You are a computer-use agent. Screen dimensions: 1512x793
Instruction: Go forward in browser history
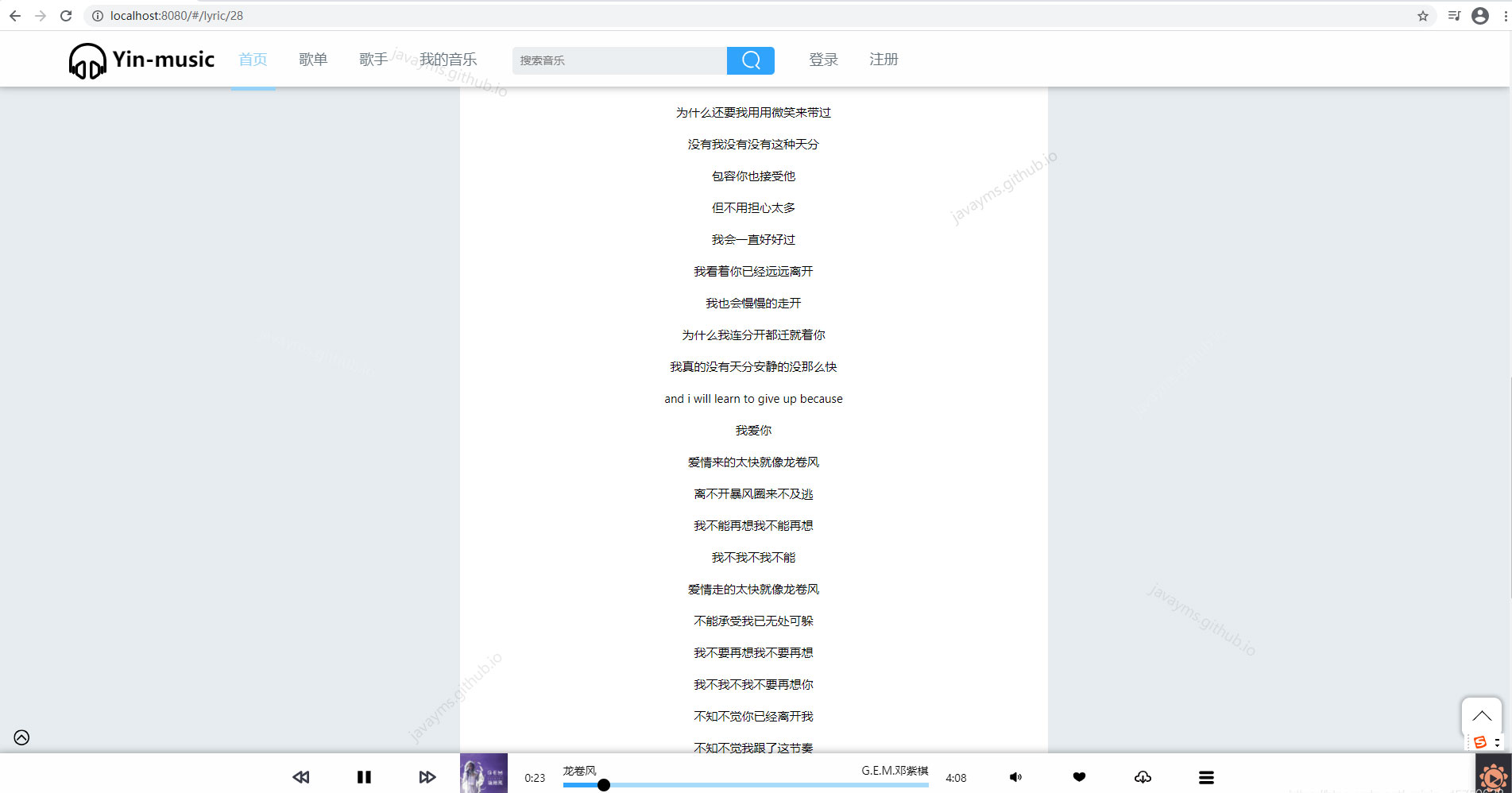point(41,15)
